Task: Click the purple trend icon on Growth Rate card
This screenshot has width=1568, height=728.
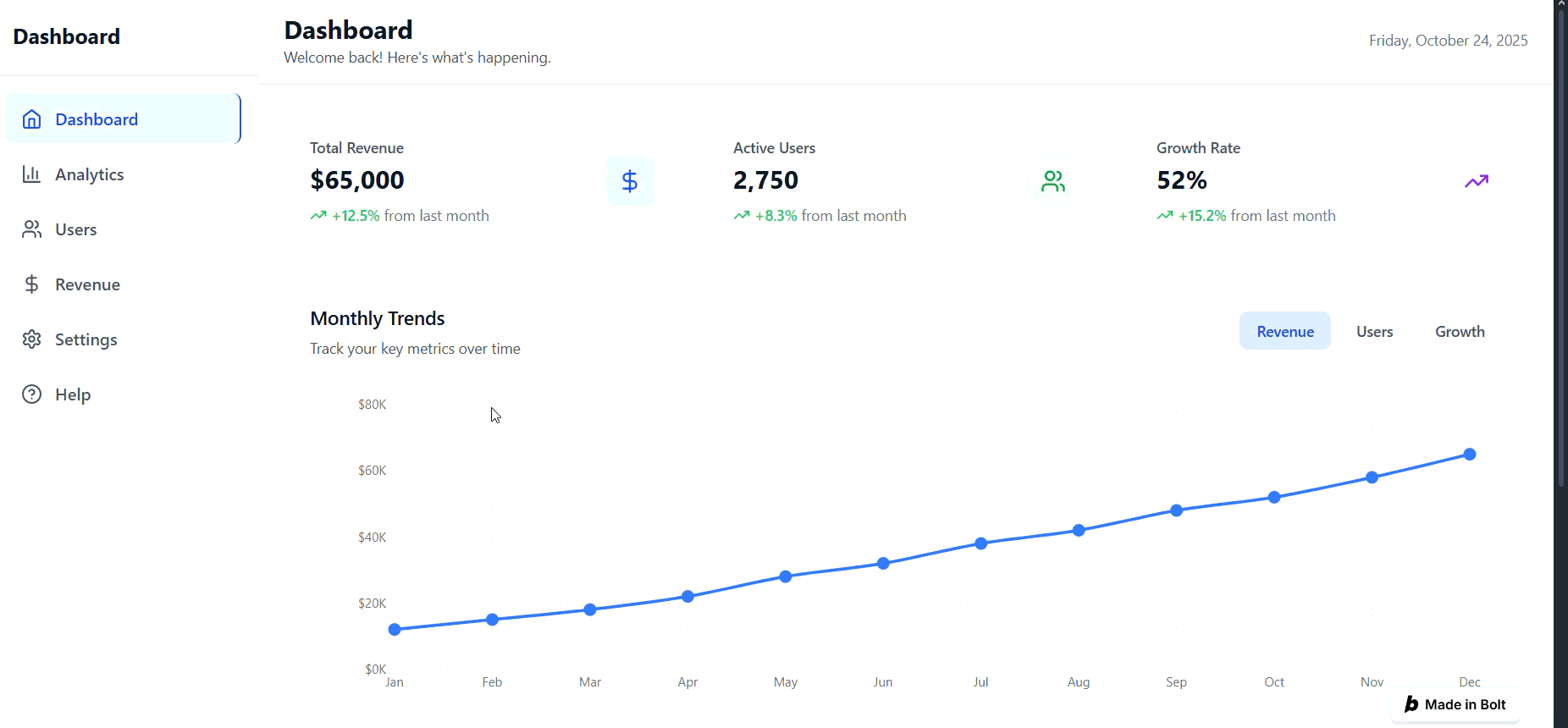Action: pos(1476,181)
